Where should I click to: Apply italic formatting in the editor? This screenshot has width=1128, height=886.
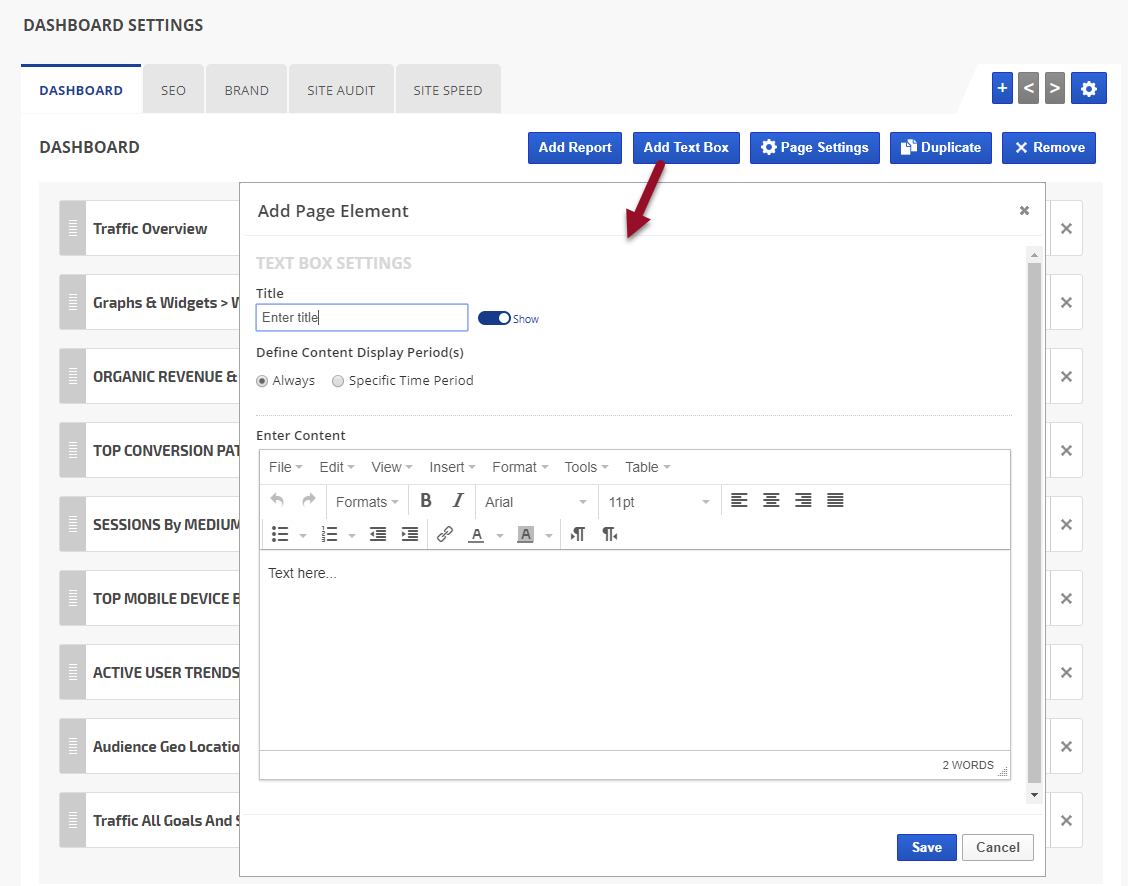point(458,501)
